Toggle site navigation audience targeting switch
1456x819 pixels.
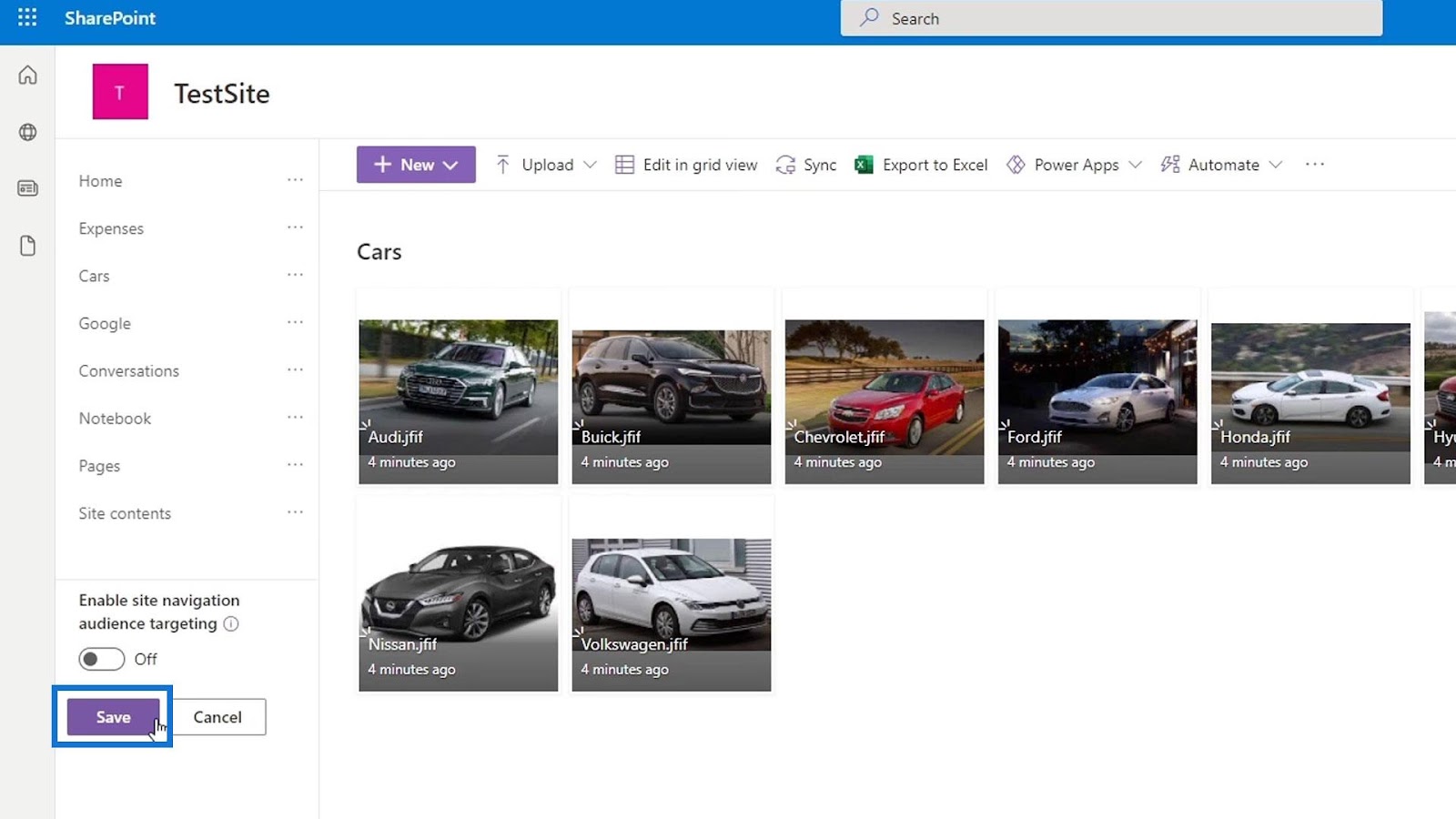[101, 659]
